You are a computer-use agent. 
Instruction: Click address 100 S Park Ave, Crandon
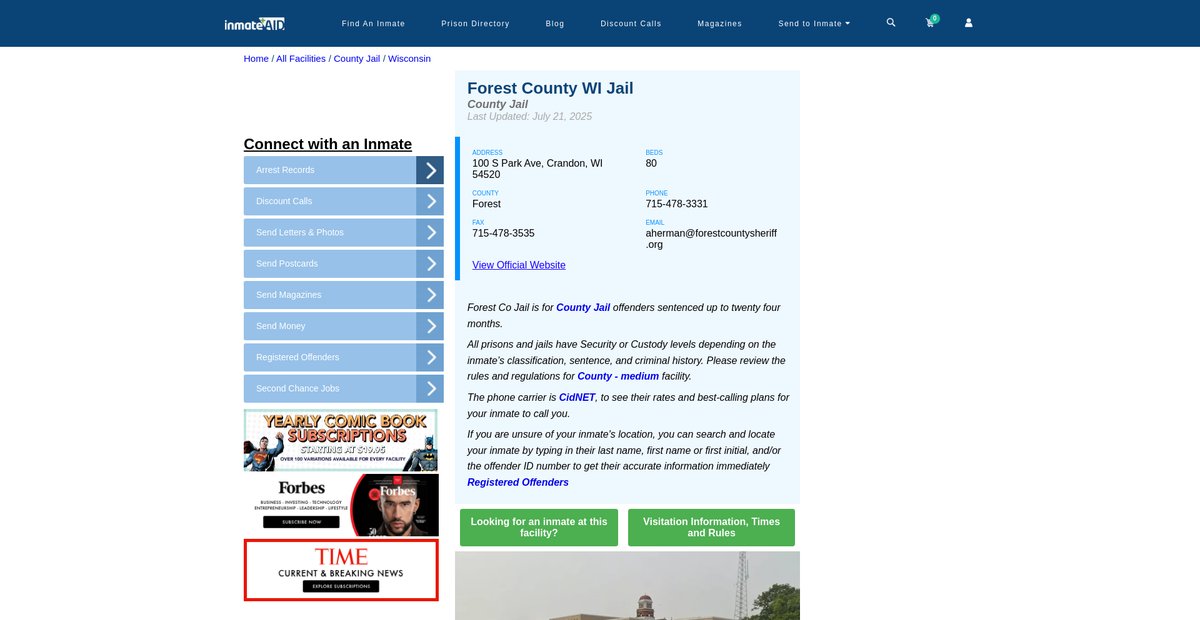click(537, 169)
